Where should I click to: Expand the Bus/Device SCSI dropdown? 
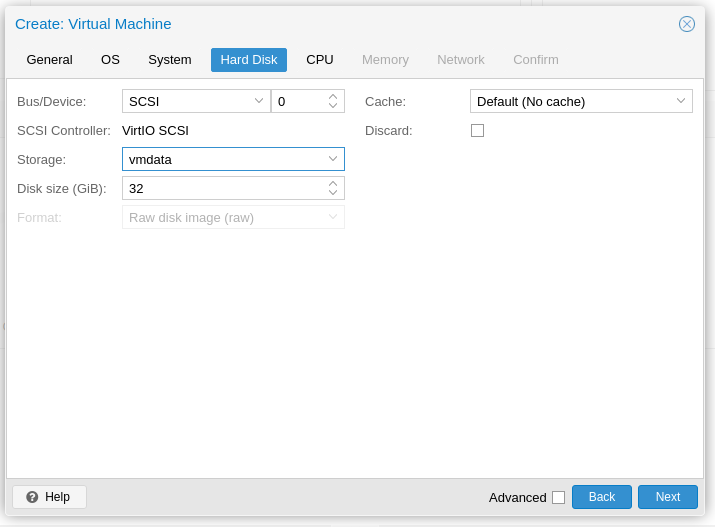259,101
